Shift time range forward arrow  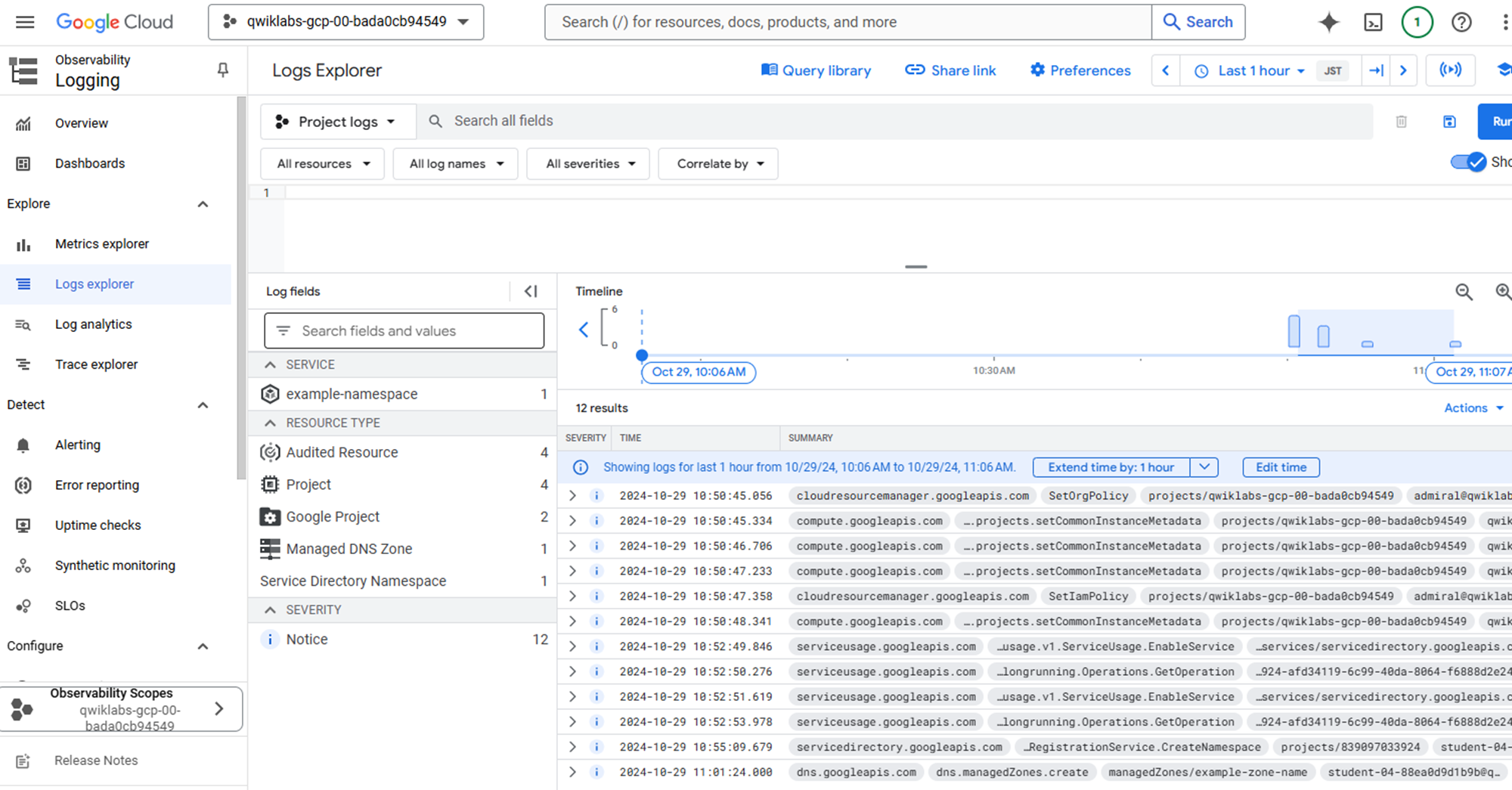coord(1403,70)
